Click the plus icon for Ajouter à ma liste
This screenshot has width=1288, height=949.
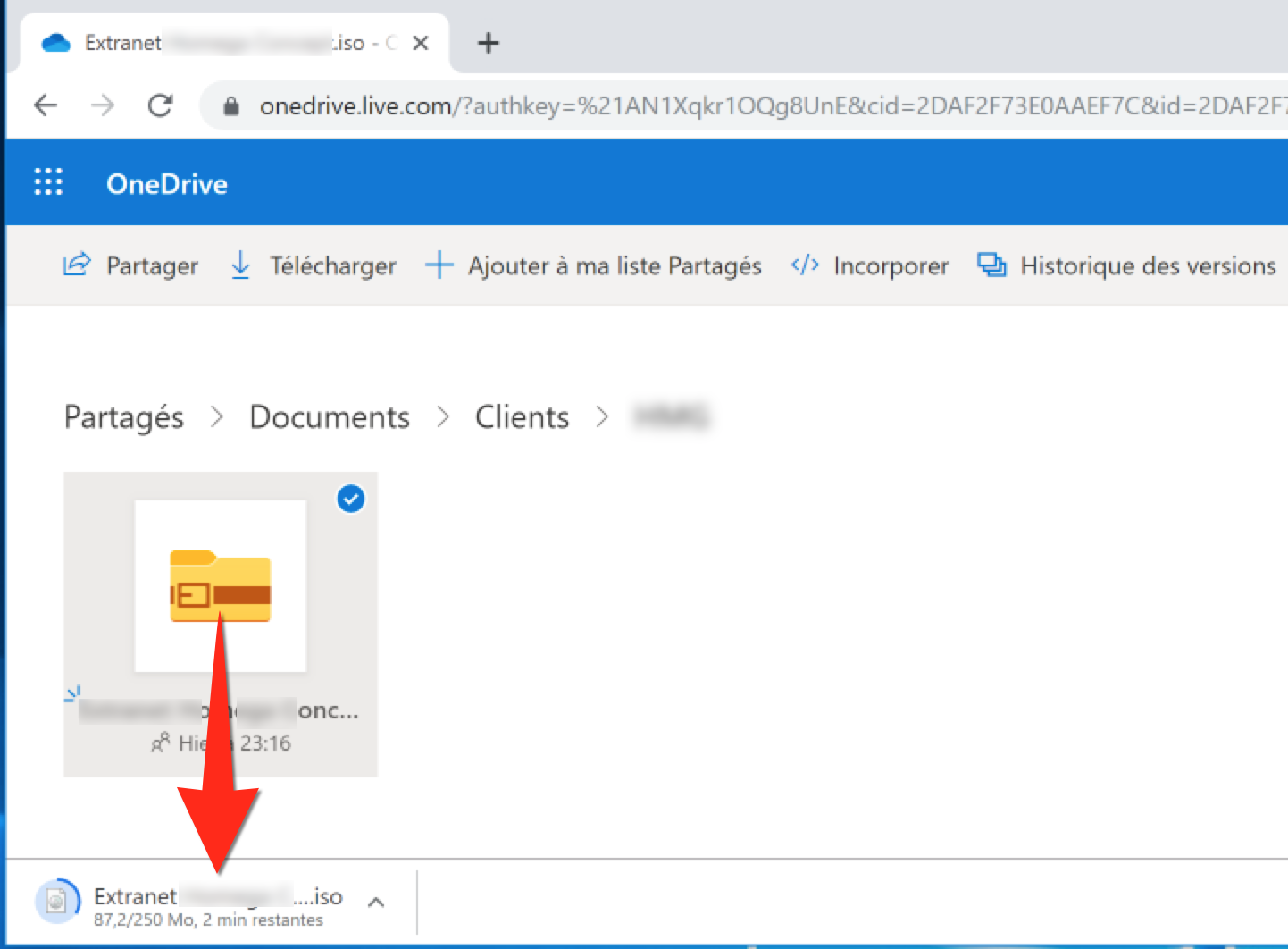(439, 265)
